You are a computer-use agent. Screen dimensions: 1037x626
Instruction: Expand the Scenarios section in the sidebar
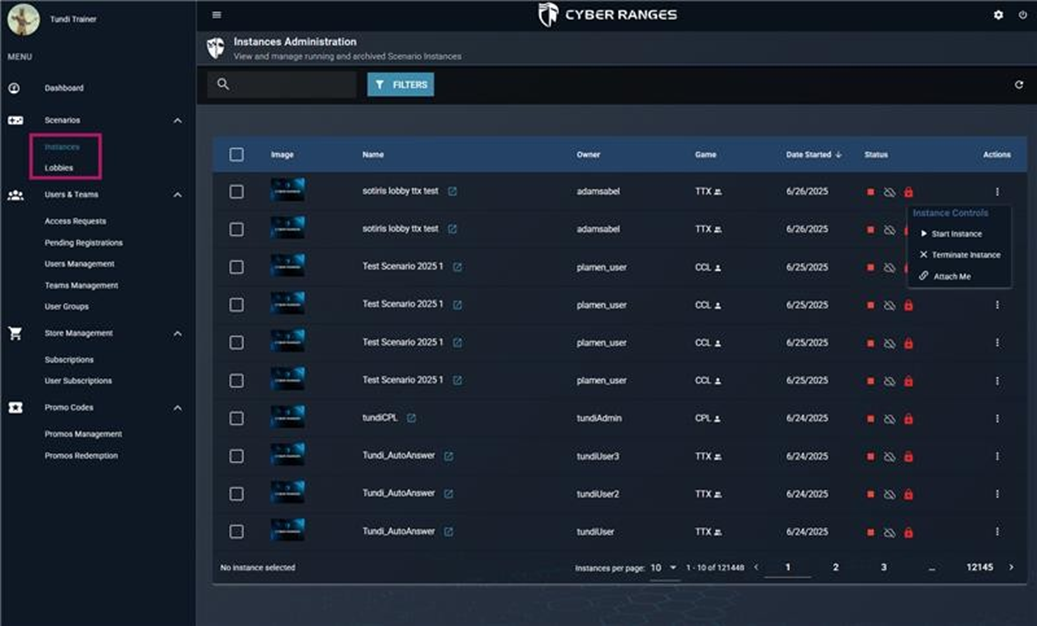pos(177,119)
